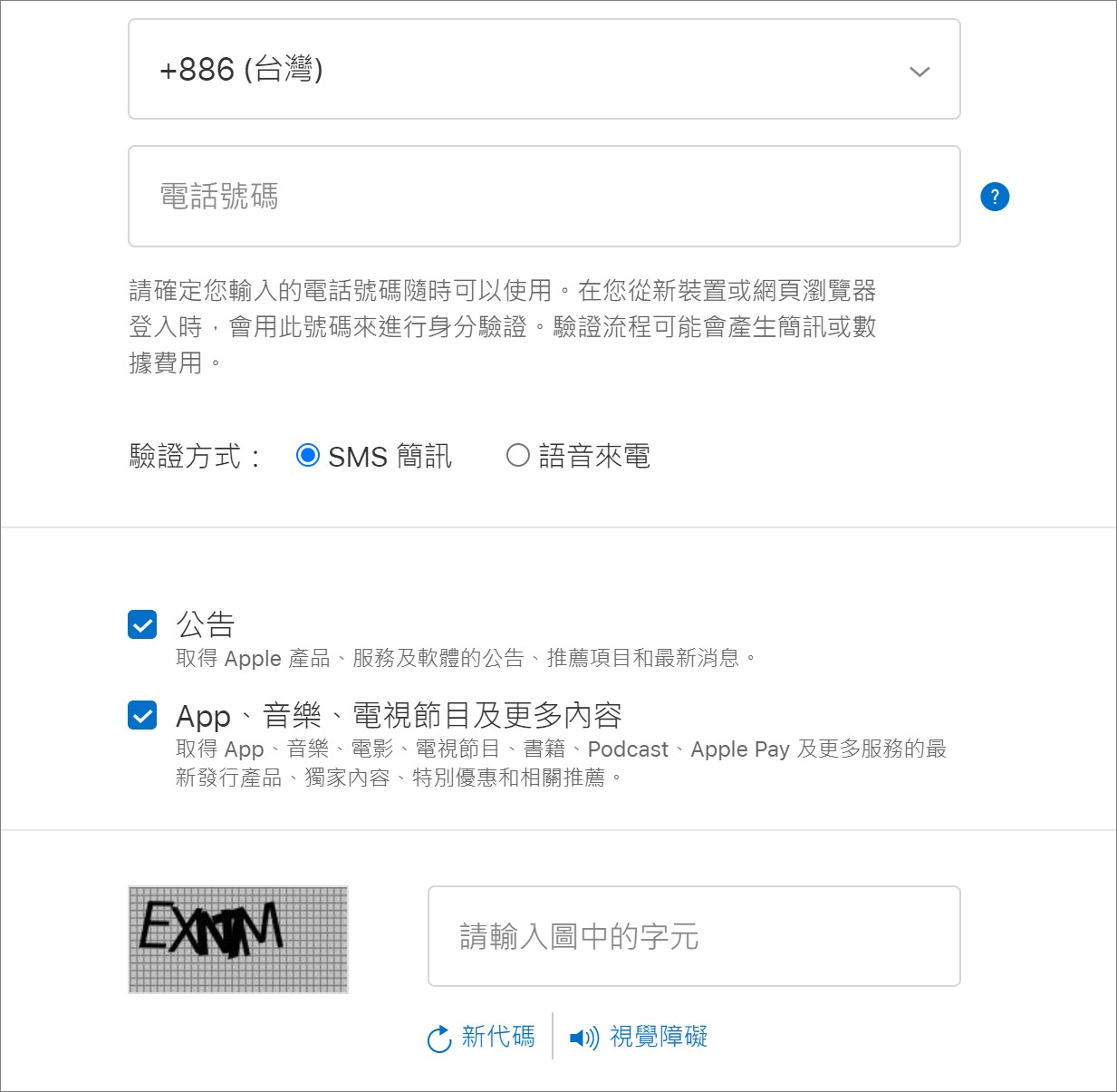Image resolution: width=1117 pixels, height=1092 pixels.
Task: Select the SMS 簡訊 verification option
Action: coord(308,455)
